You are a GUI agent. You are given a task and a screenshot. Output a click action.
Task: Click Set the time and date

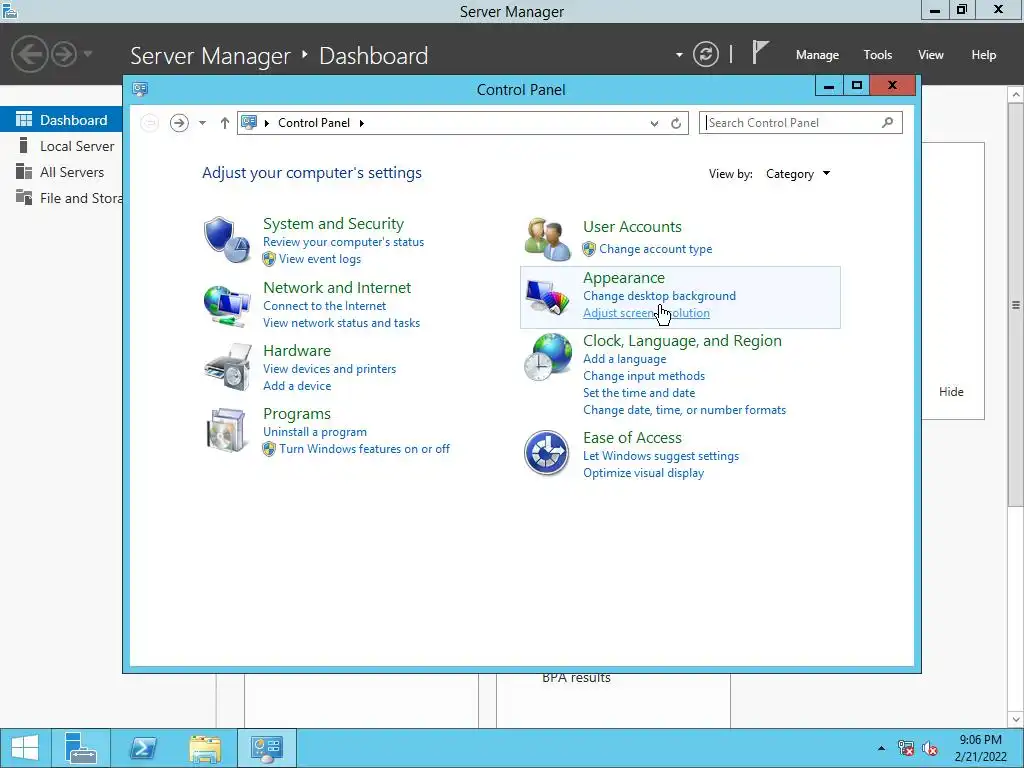coord(639,392)
